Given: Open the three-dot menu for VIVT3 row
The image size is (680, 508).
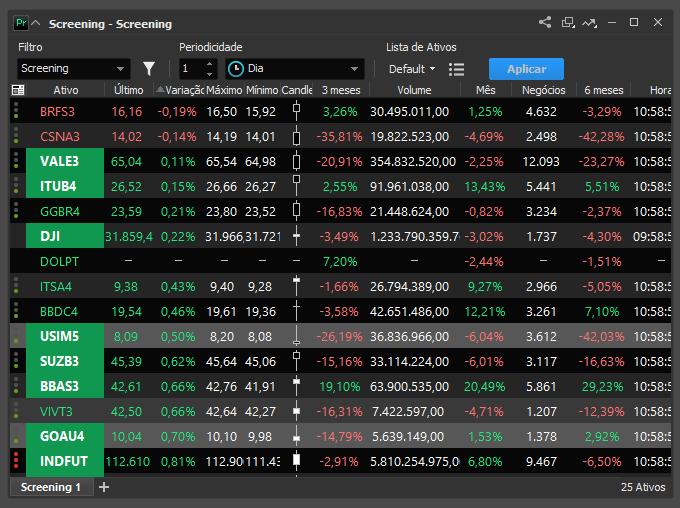Looking at the screenshot, I should [16, 410].
